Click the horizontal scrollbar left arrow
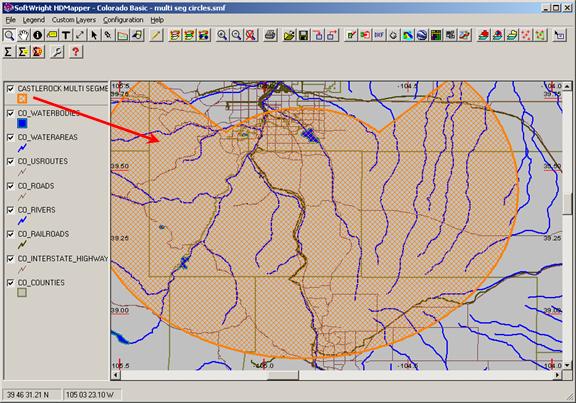Image resolution: width=576 pixels, height=403 pixels. [115, 375]
